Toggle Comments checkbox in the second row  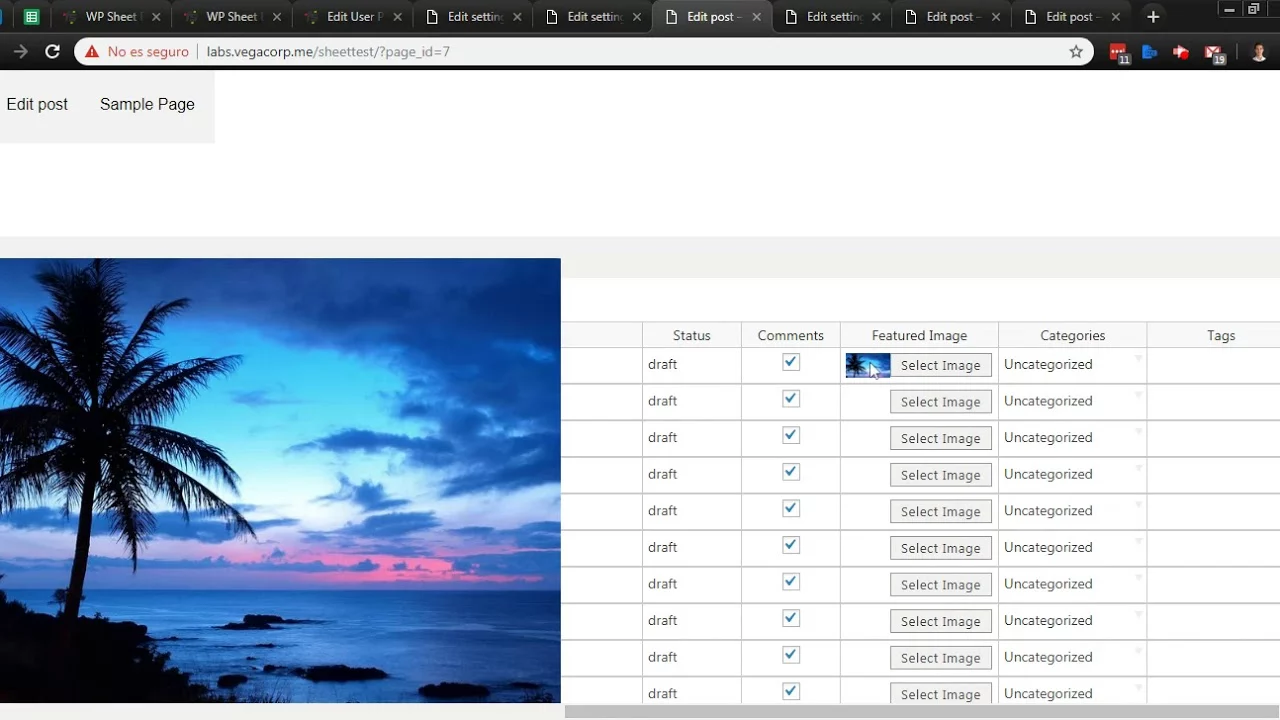791,399
